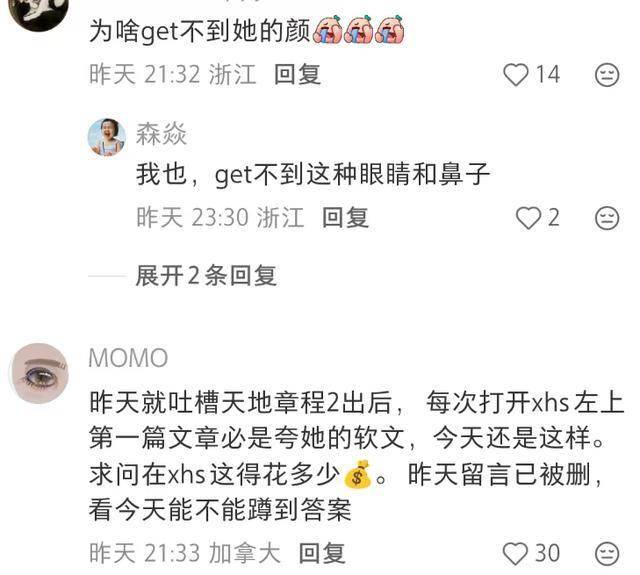Reply to 森焱's 23:30 comment
The width and height of the screenshot is (640, 575).
345,217
